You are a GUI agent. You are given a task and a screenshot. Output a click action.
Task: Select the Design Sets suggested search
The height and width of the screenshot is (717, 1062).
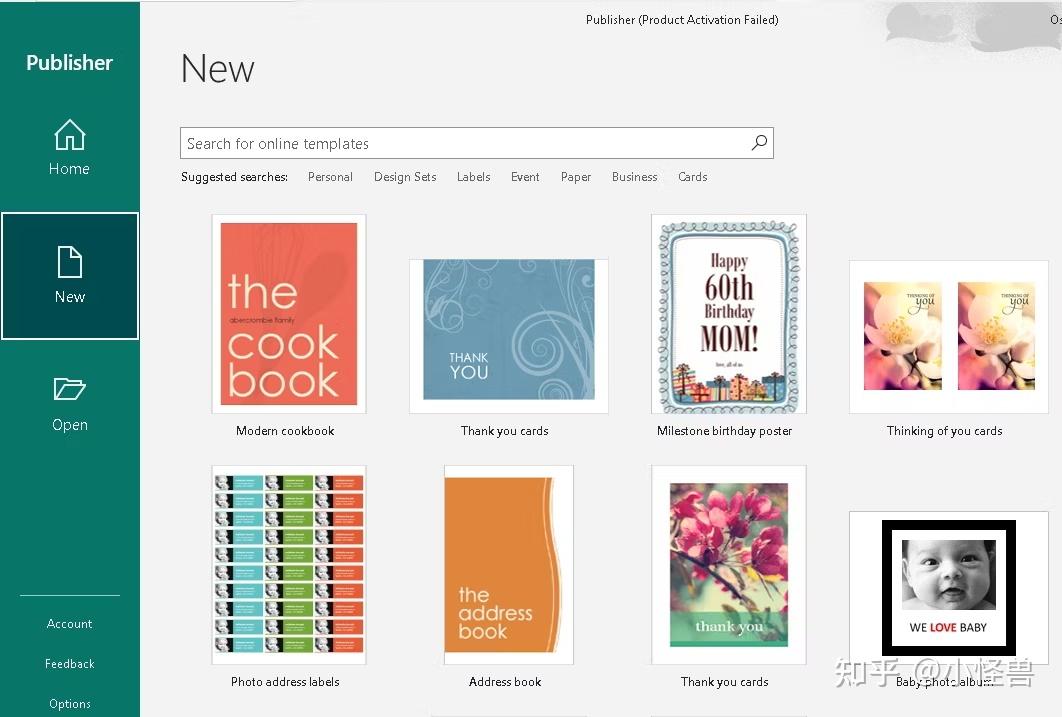[x=405, y=177]
